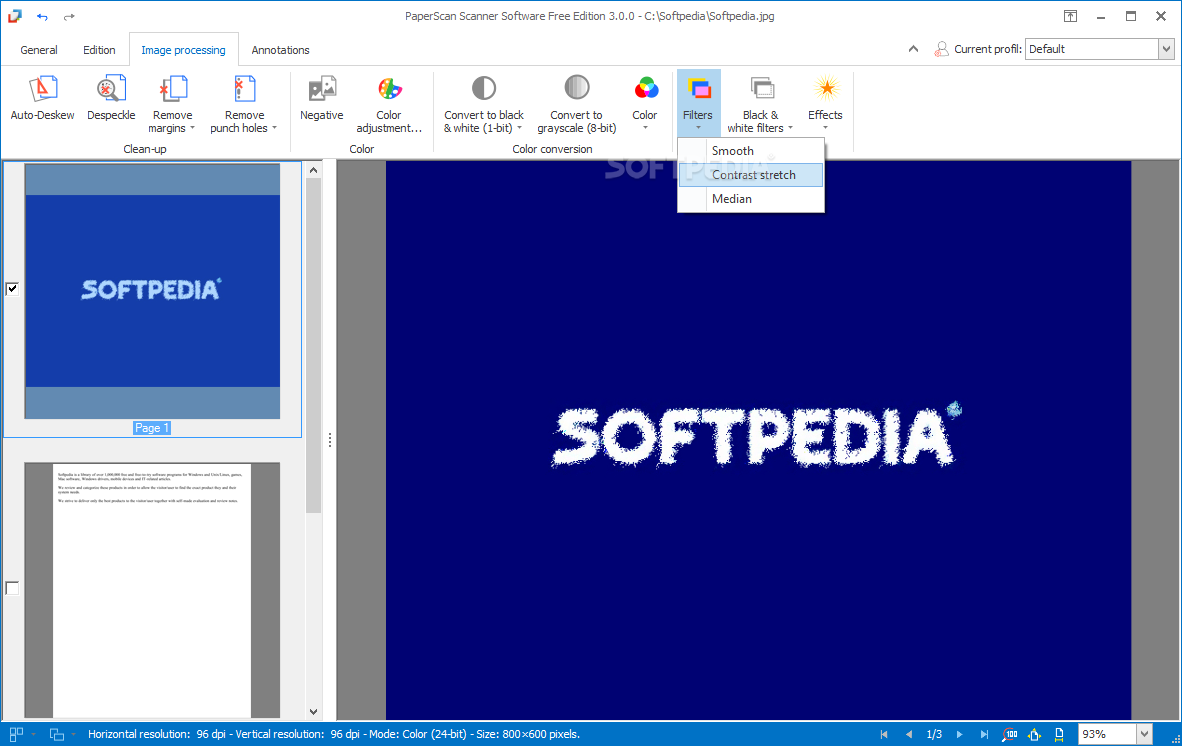Screen dimensions: 1182x746
Task: Click the thumbnail layout icon in status bar
Action: [16, 734]
